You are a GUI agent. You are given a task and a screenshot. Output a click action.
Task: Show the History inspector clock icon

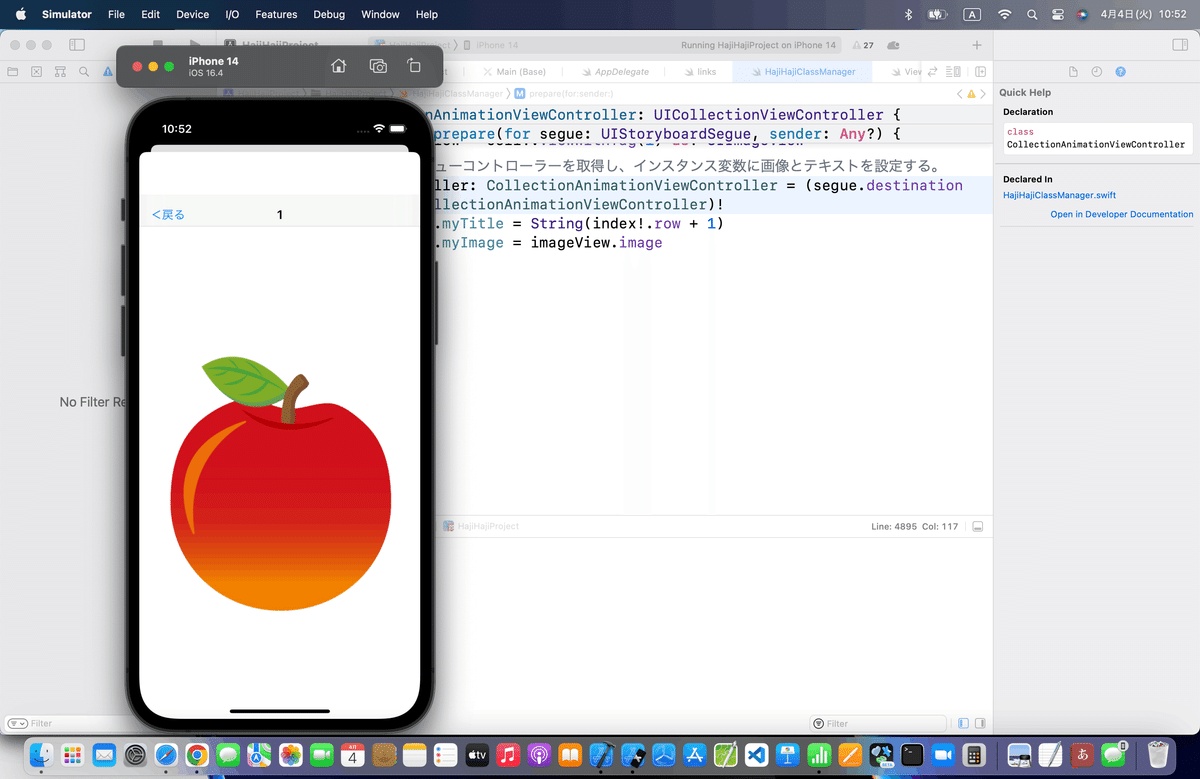1097,72
